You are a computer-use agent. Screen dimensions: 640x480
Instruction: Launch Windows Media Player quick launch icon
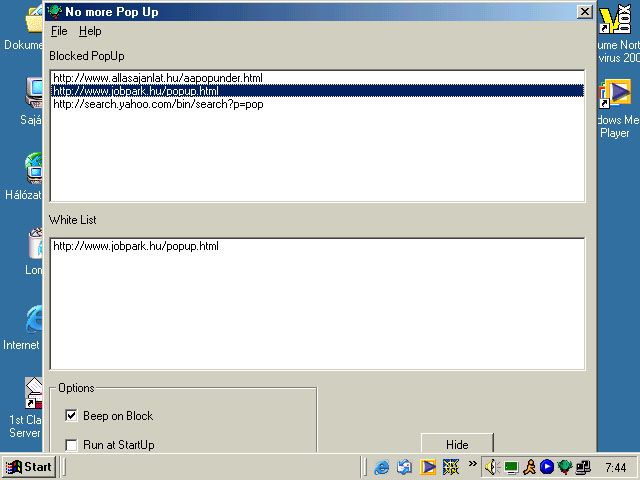tap(428, 467)
